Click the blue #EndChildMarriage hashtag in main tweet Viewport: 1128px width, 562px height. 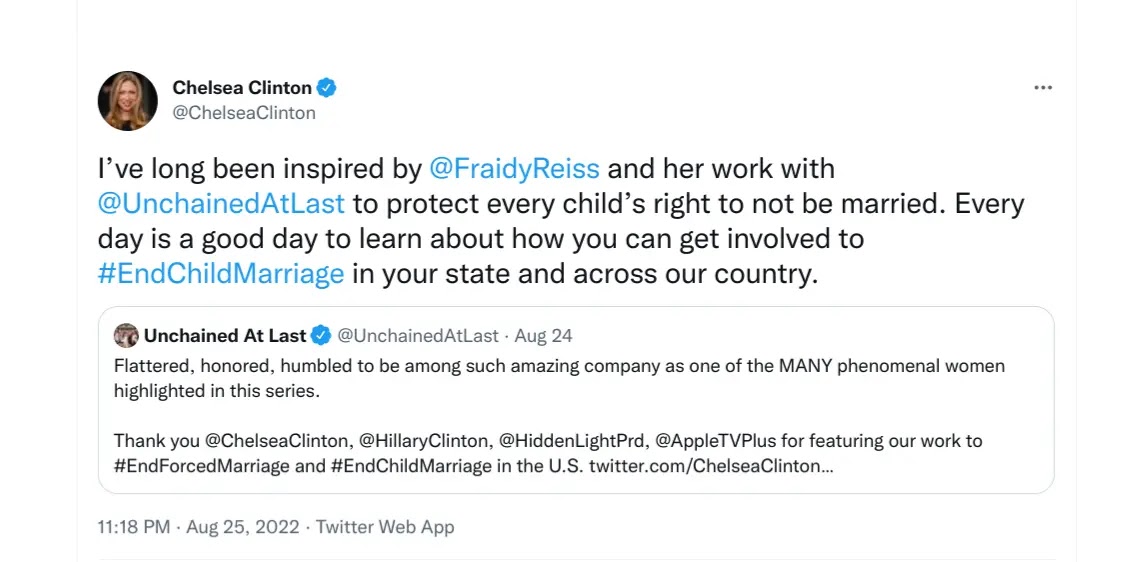tap(221, 274)
